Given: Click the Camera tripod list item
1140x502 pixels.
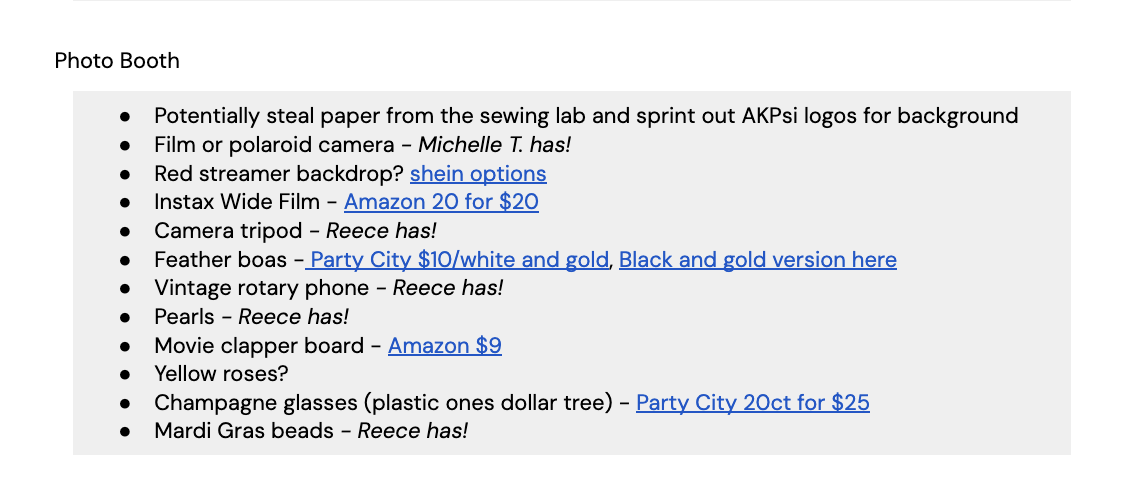Looking at the screenshot, I should click(x=295, y=231).
